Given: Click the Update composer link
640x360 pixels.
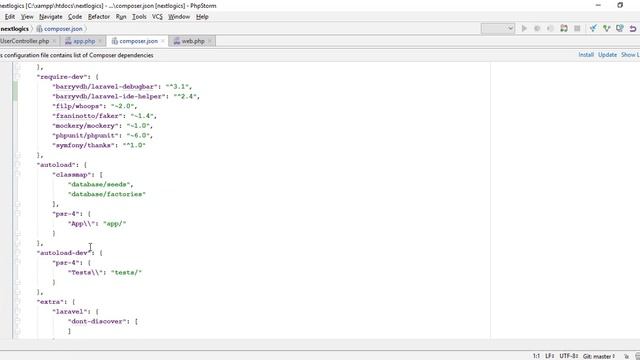Looking at the screenshot, I should coord(607,55).
